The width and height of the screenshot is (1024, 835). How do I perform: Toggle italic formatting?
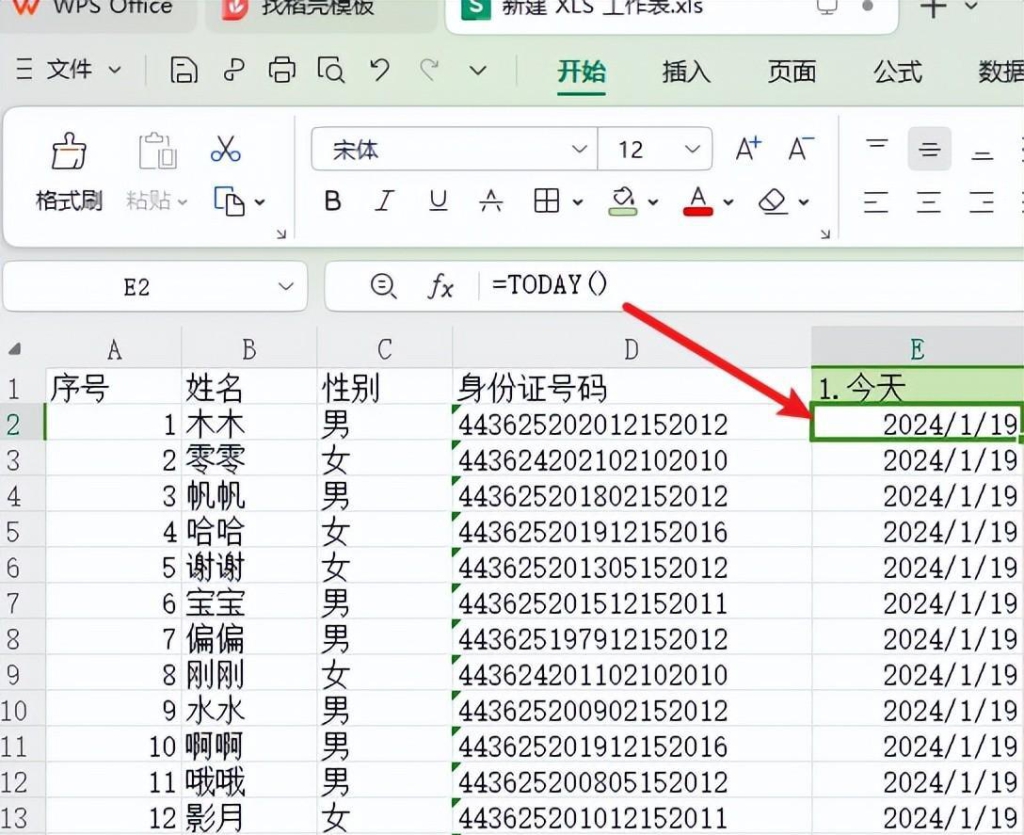(x=384, y=201)
